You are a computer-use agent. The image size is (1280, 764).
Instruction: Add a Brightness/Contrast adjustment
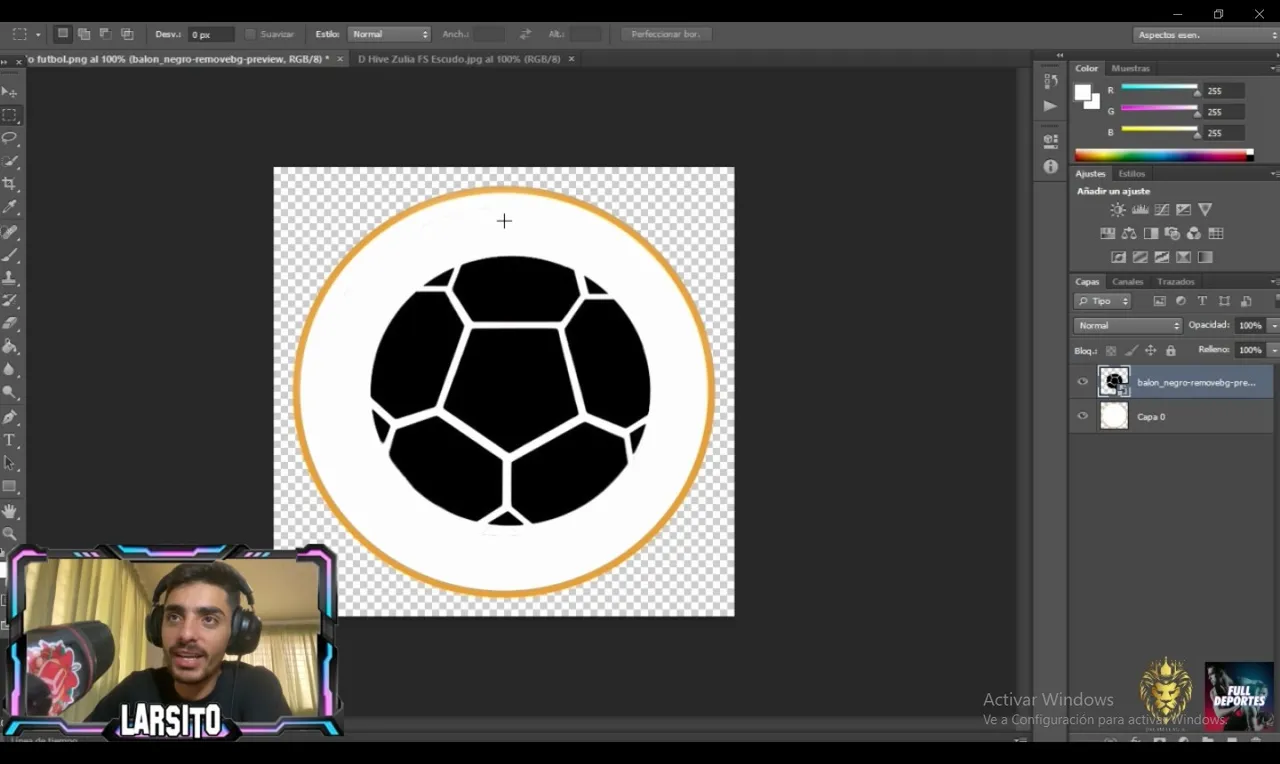(1118, 210)
